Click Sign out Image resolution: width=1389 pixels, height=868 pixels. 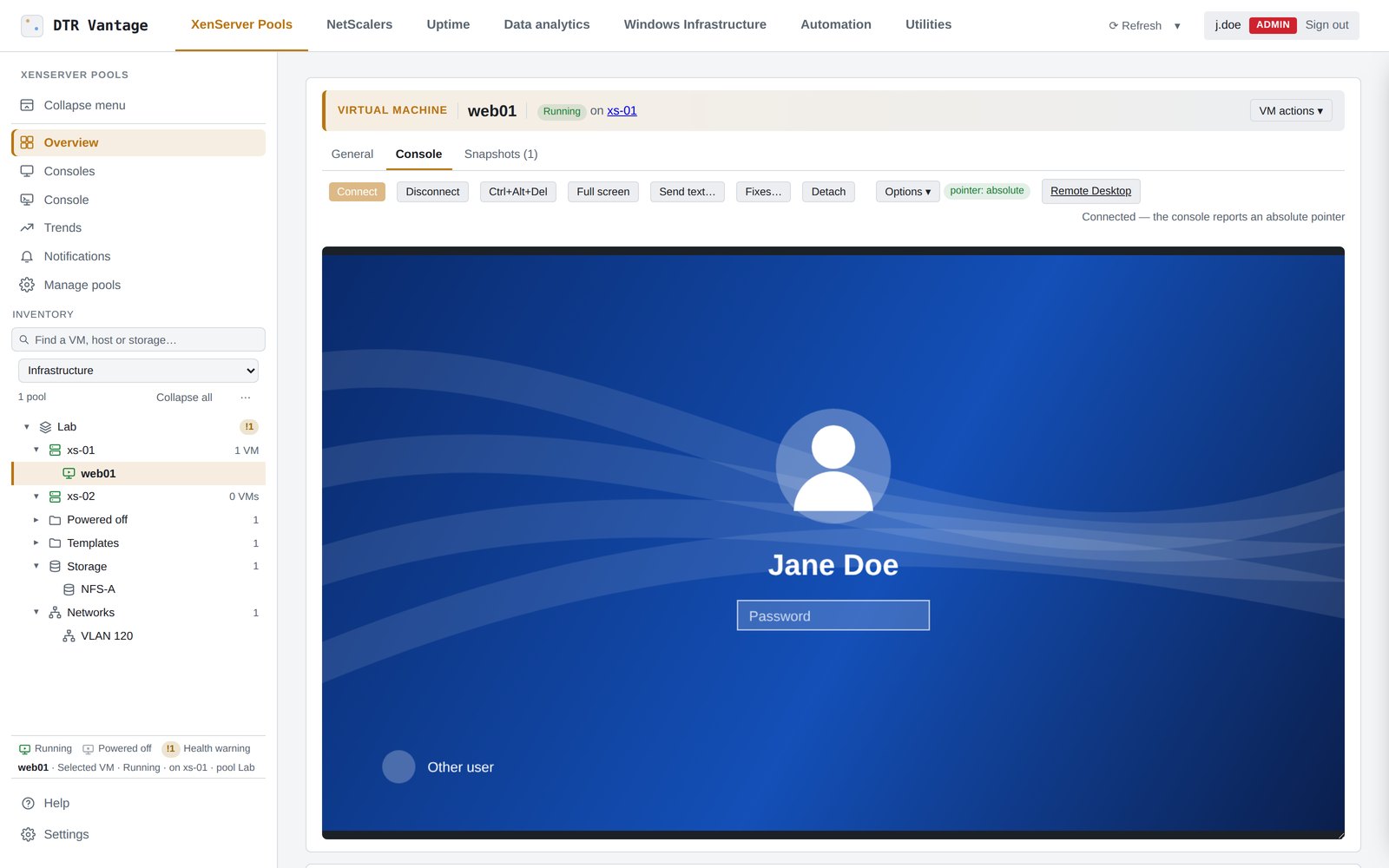(x=1326, y=25)
